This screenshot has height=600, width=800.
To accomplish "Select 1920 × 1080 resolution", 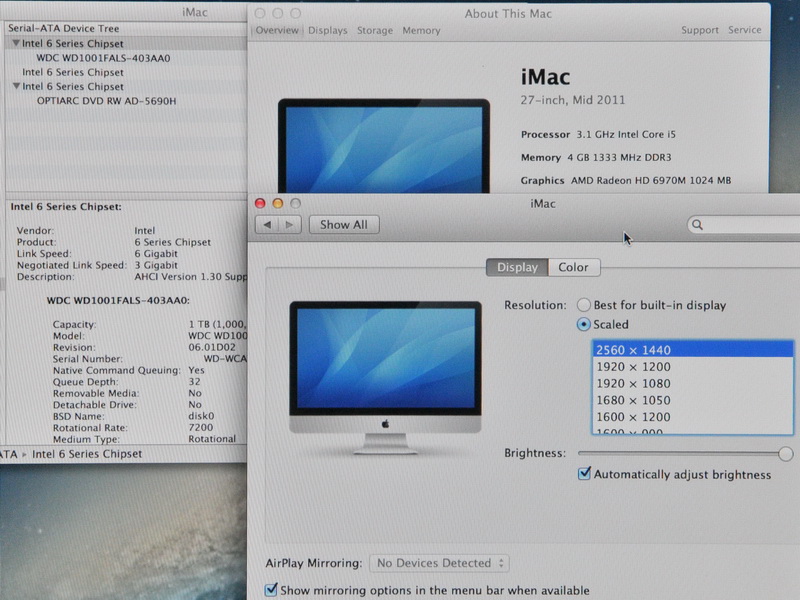I will 692,383.
